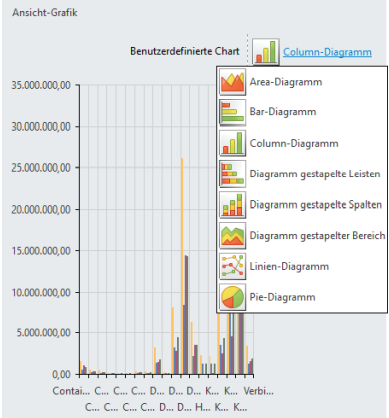Screen dimensions: 389x418
Task: Select the Area-Diagramm icon
Action: (x=233, y=82)
